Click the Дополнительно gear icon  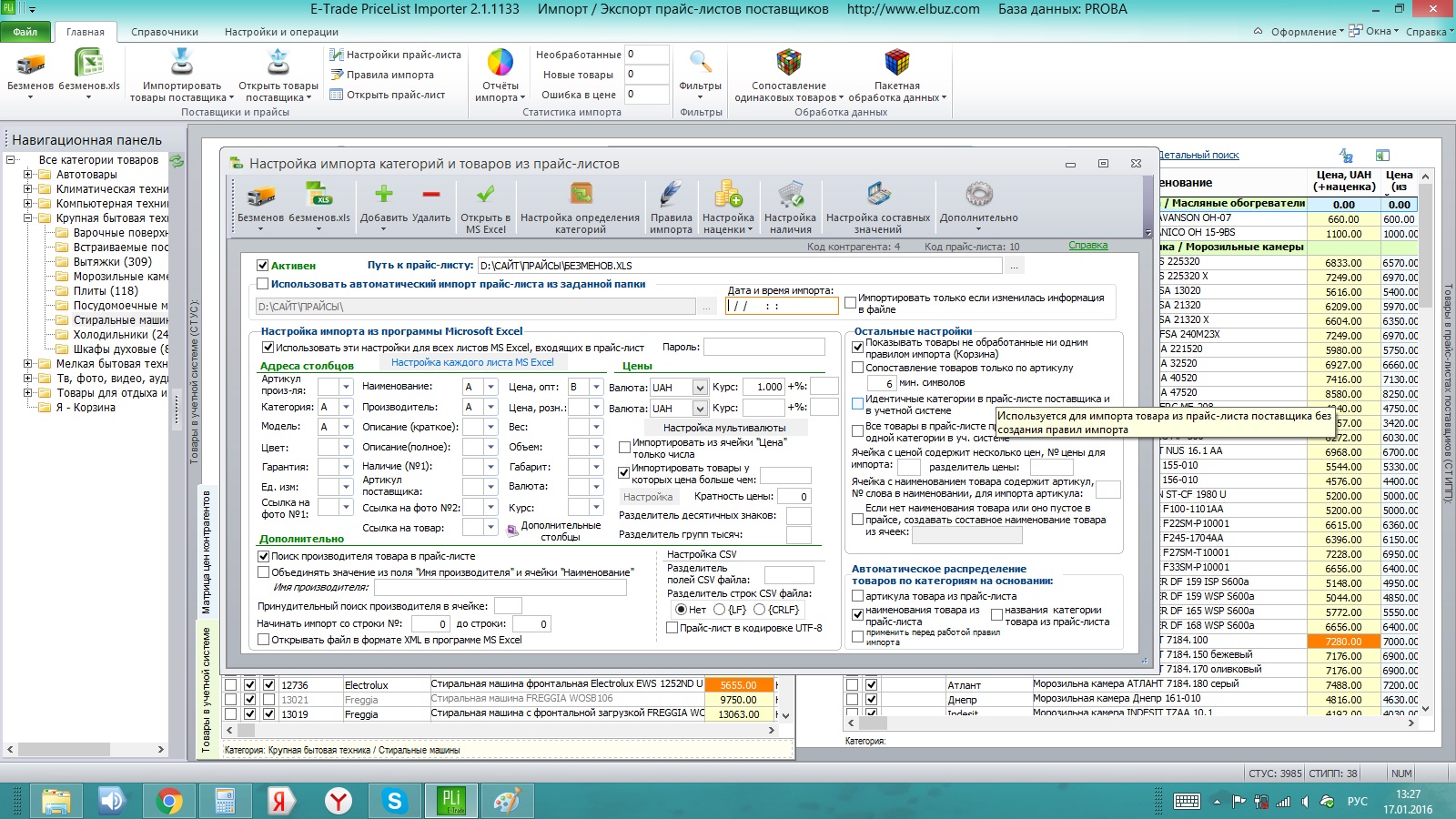pos(979,195)
